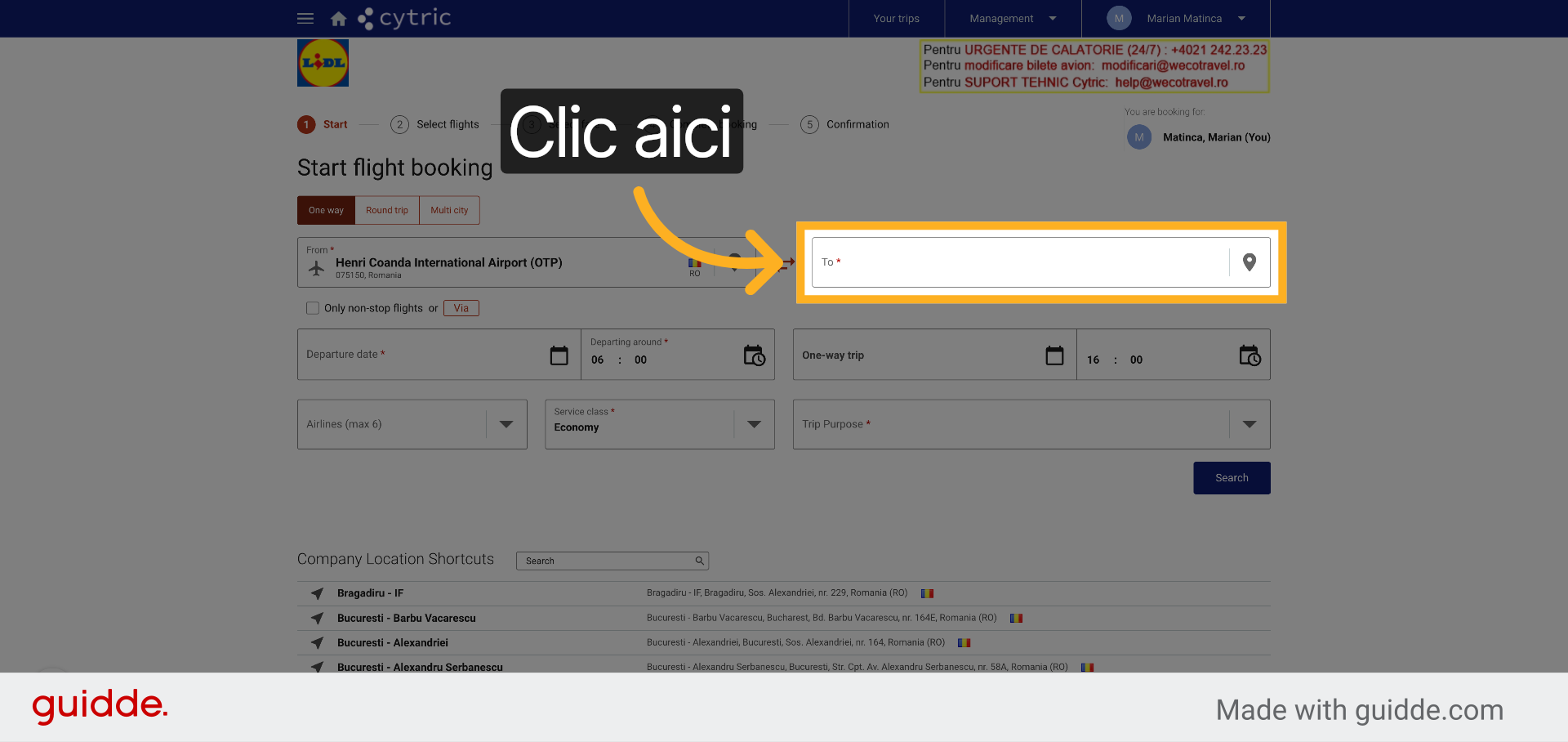Click navigation arrow icon for Barbu Vacarescu
Screen dimensions: 1568x742
click(x=317, y=618)
